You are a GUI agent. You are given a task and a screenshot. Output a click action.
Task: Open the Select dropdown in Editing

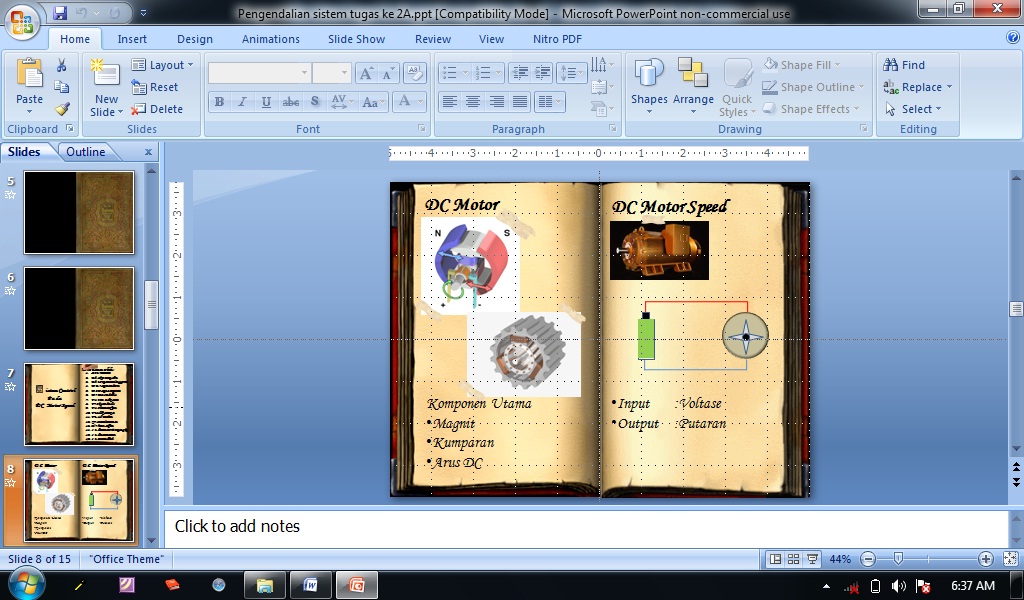914,109
